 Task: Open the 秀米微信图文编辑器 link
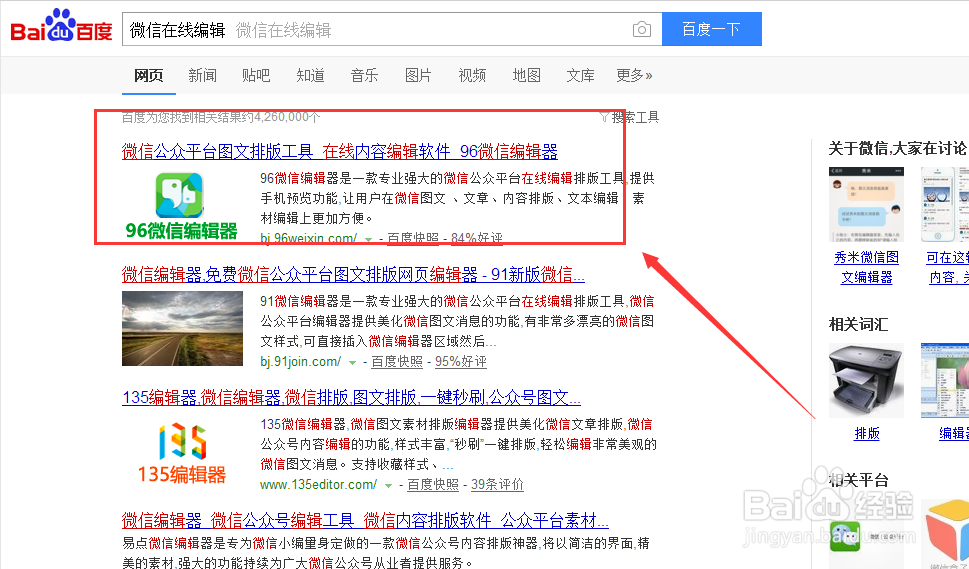point(866,267)
